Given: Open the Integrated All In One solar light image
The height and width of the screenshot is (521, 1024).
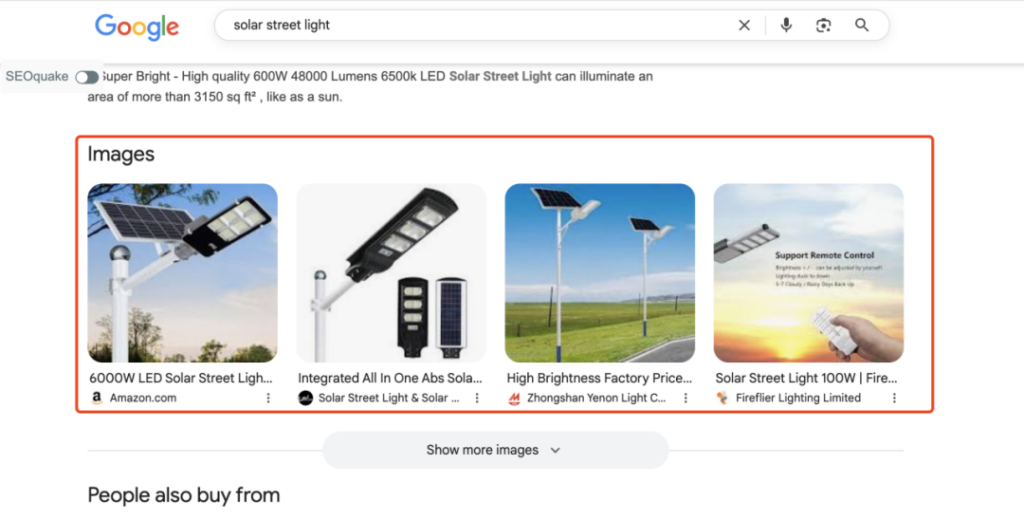Looking at the screenshot, I should [391, 272].
